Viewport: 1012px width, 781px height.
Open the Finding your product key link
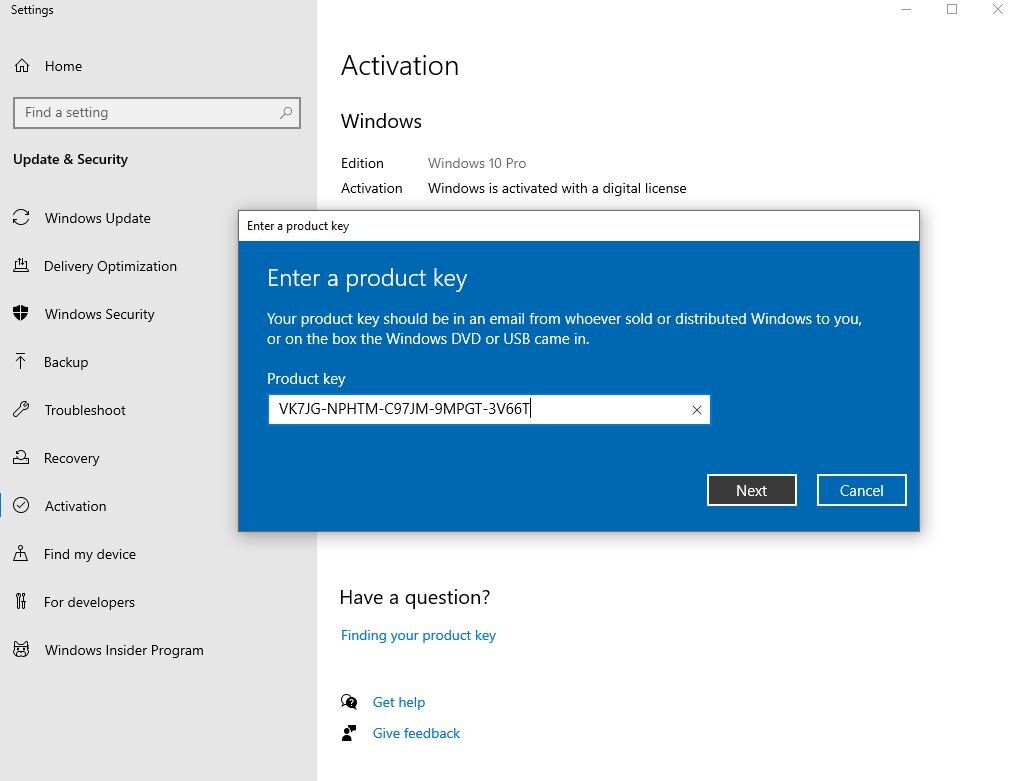(418, 635)
